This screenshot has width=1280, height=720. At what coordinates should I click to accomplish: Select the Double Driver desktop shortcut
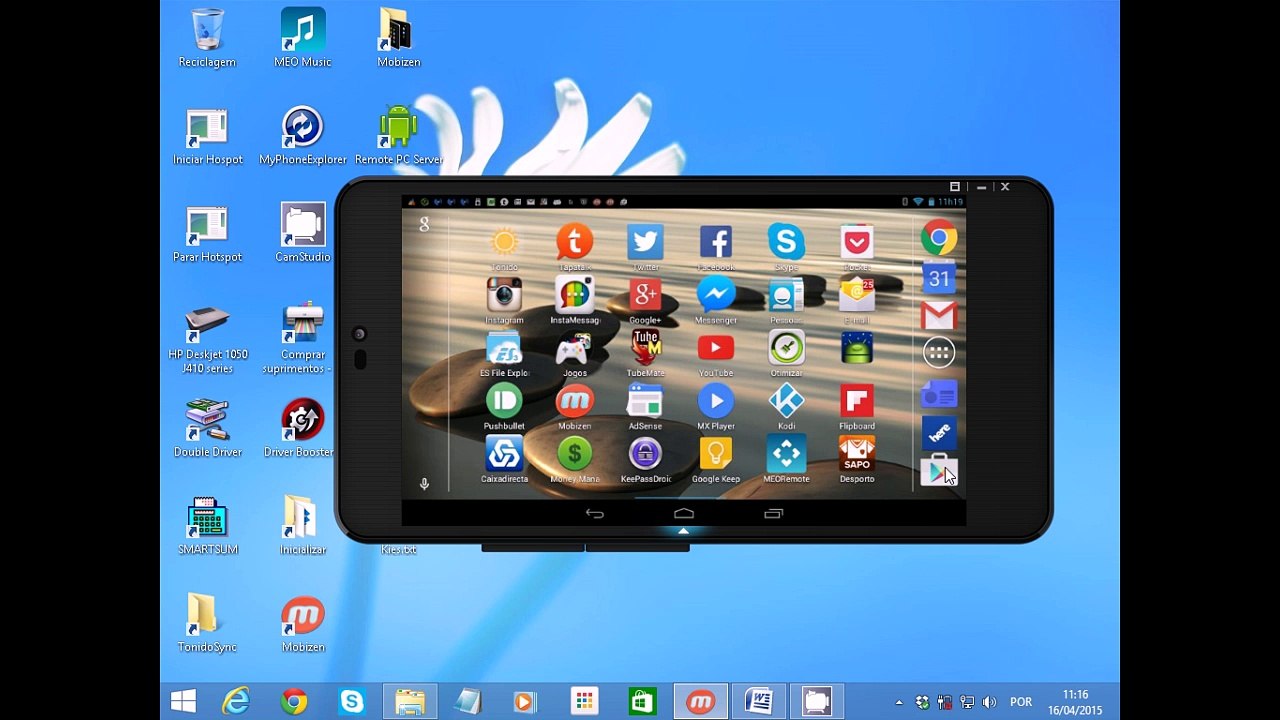click(207, 428)
